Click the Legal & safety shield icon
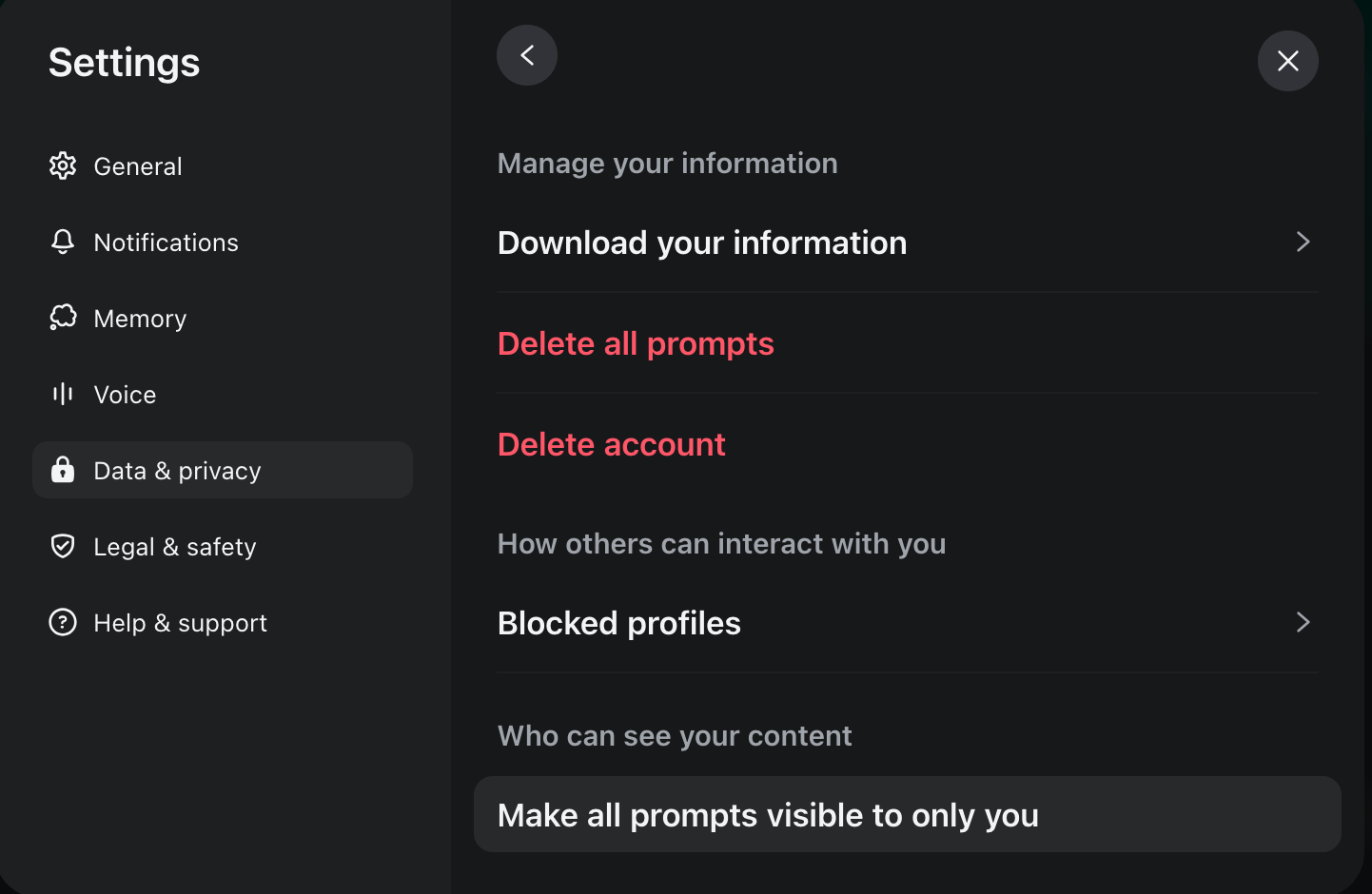 63,546
